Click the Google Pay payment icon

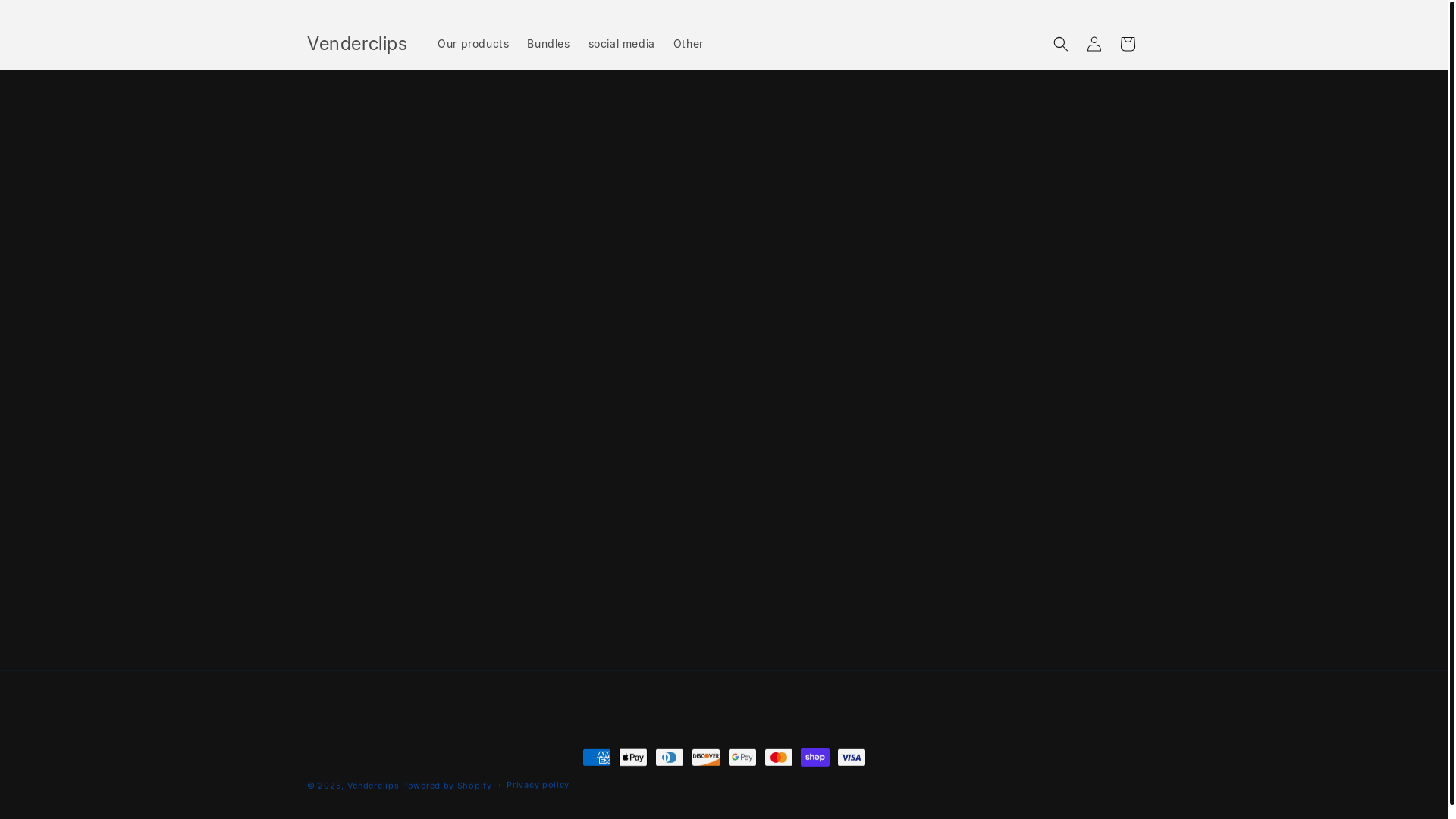click(x=742, y=758)
